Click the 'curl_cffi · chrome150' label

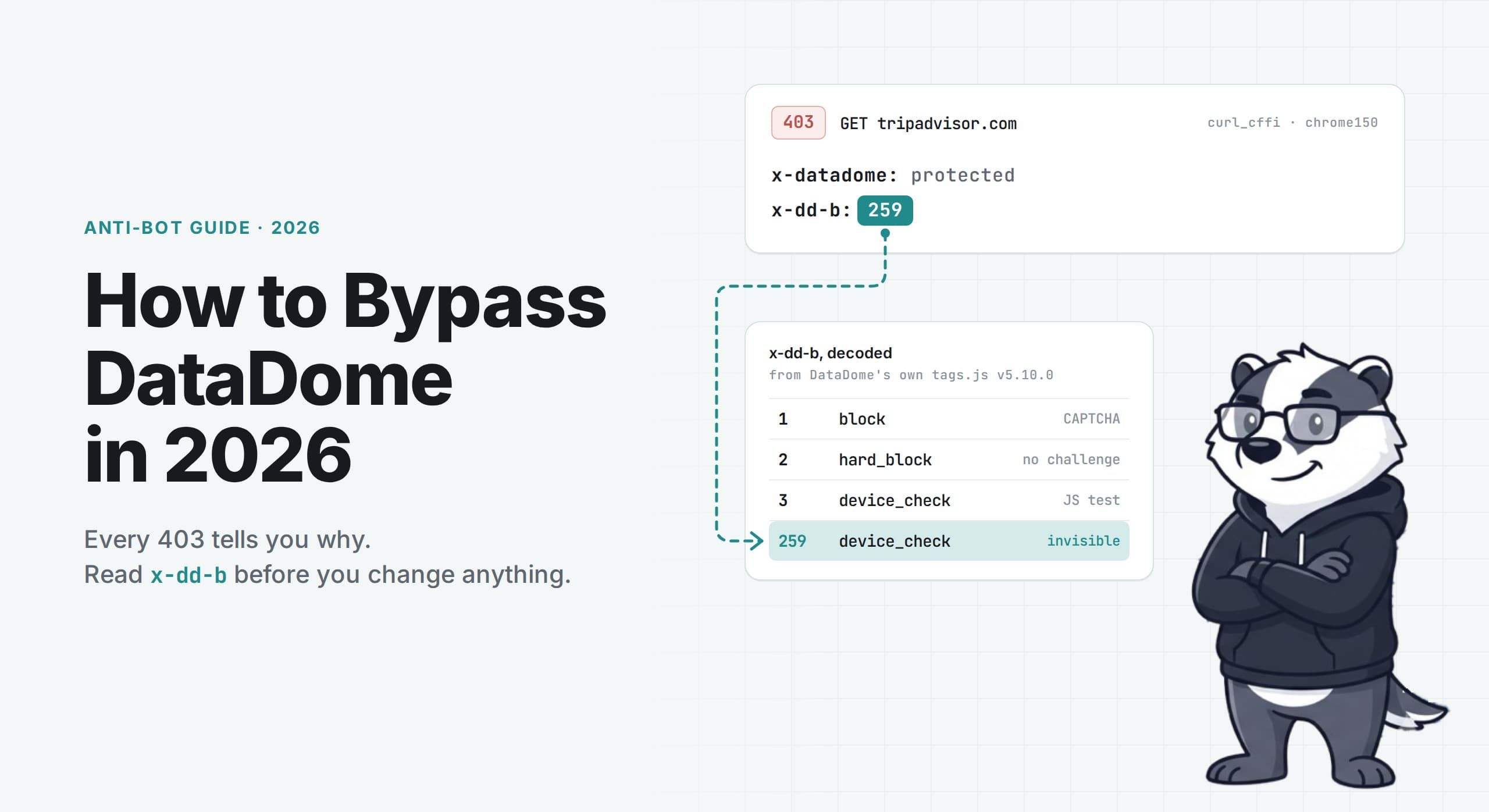click(x=1292, y=123)
